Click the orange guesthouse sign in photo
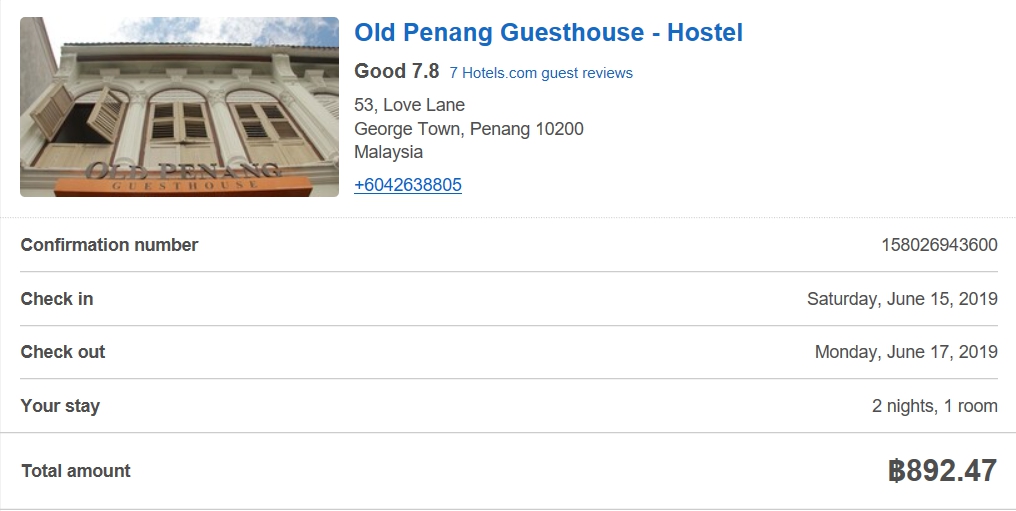The image size is (1016, 511). [x=180, y=183]
